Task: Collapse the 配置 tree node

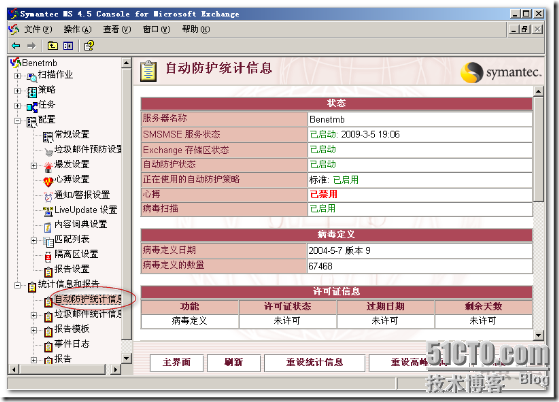Action: [17, 121]
